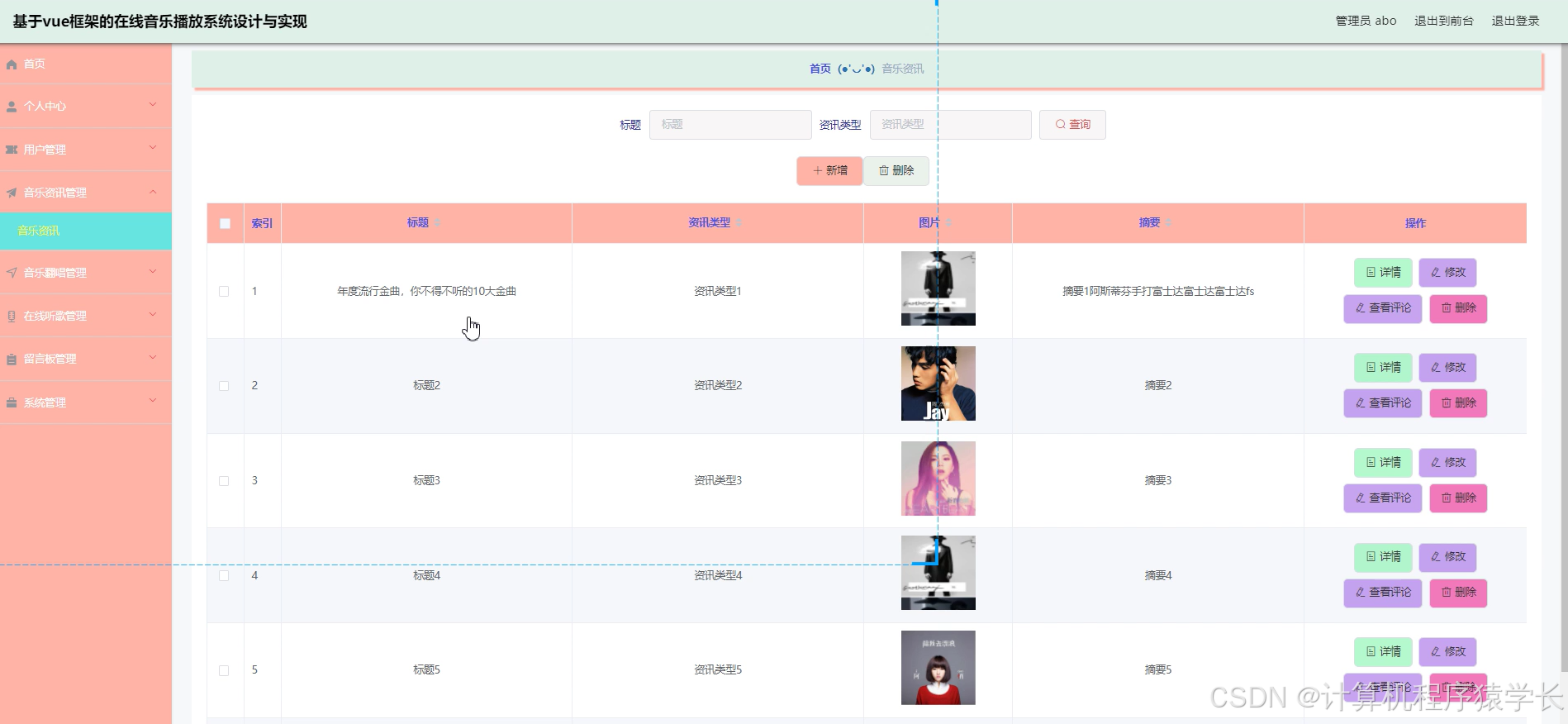This screenshot has height=724, width=1568.
Task: Select the 音乐资讯 submenu item
Action: (x=86, y=231)
